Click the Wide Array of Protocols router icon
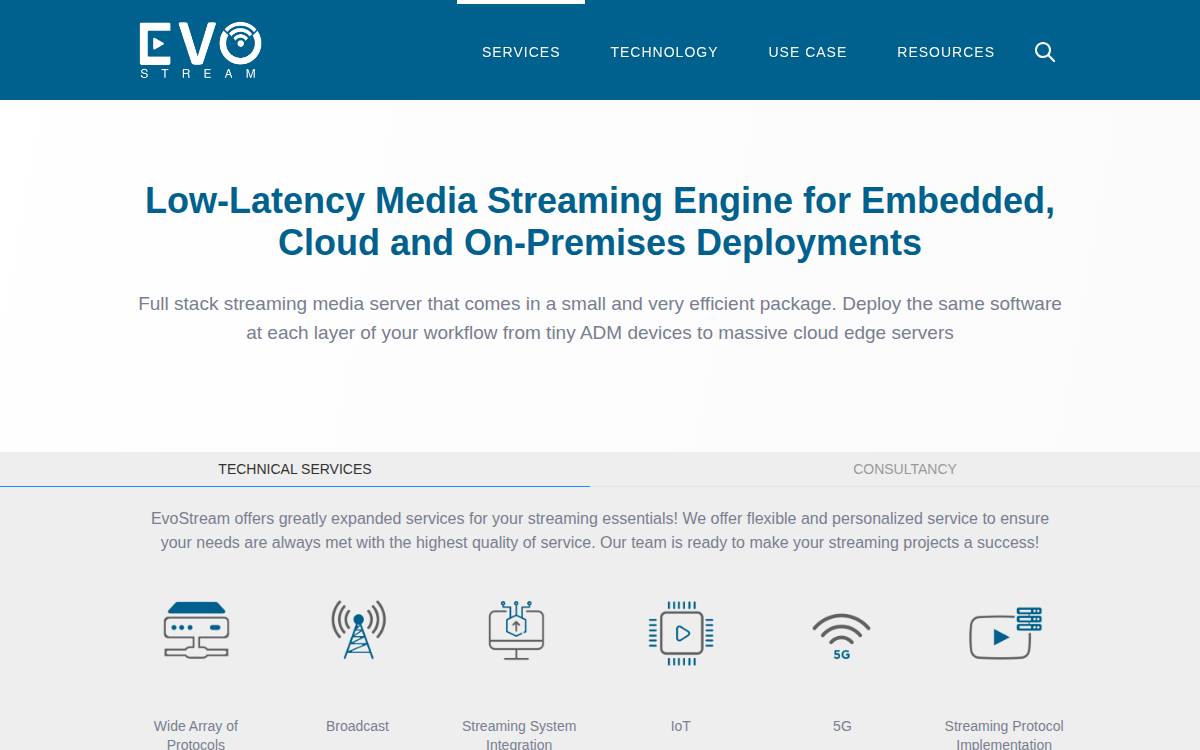The height and width of the screenshot is (750, 1200). click(196, 630)
